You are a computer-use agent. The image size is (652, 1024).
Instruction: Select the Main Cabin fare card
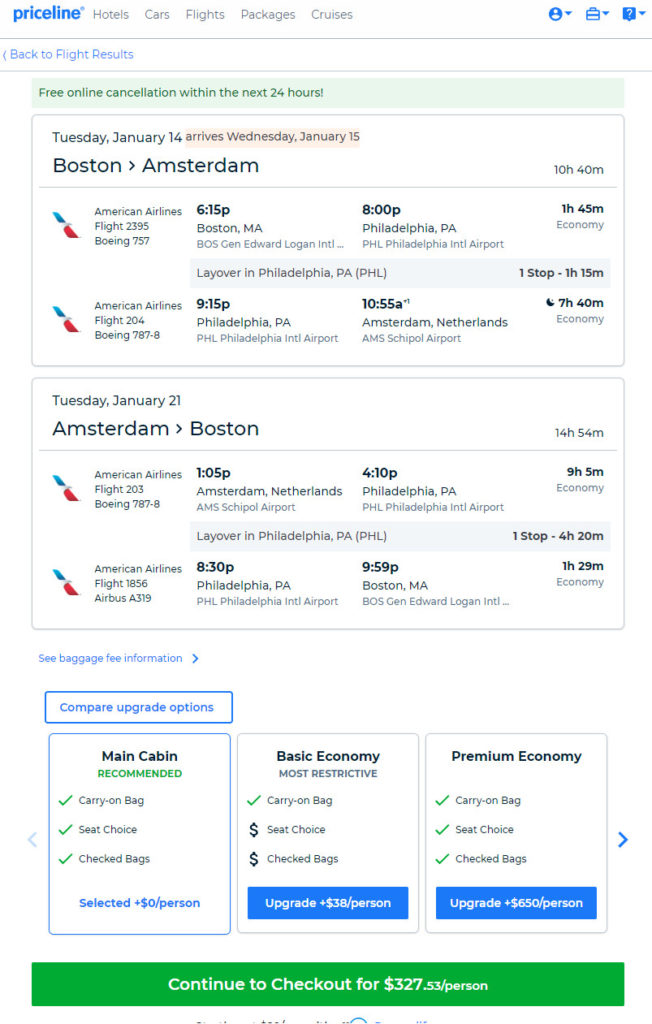tap(140, 833)
